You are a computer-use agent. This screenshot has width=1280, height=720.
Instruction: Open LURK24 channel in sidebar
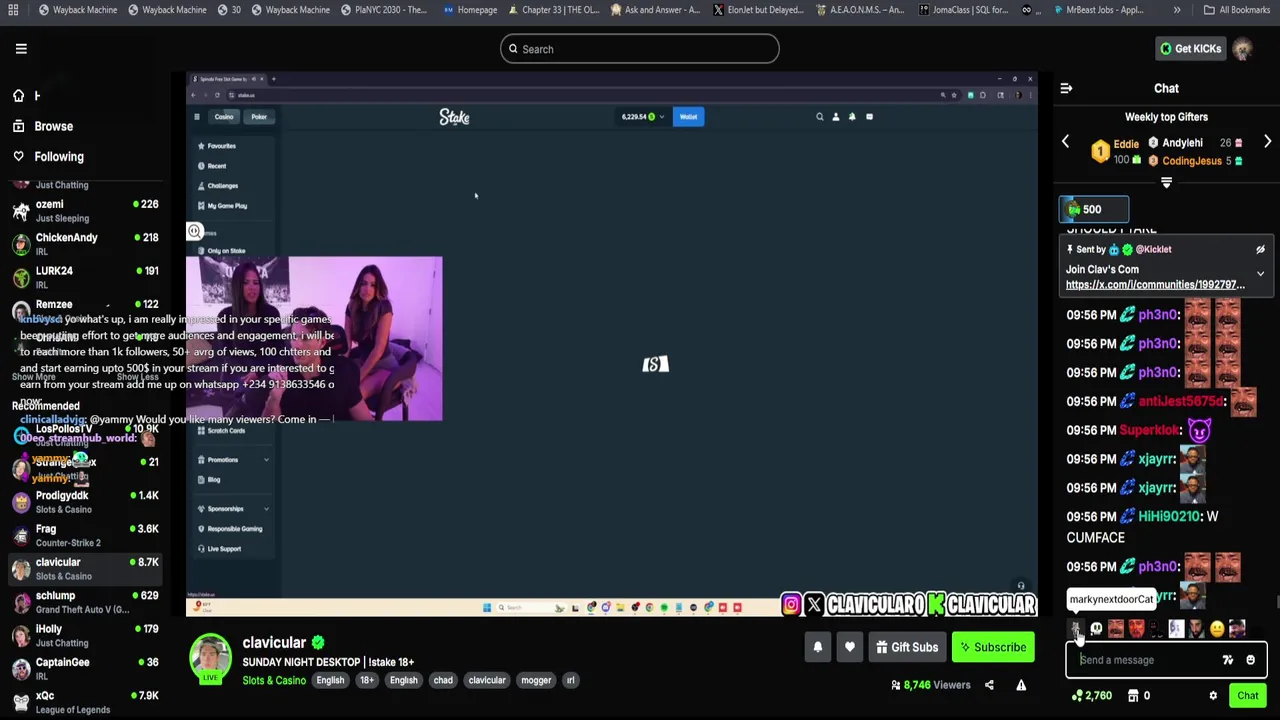pos(85,277)
